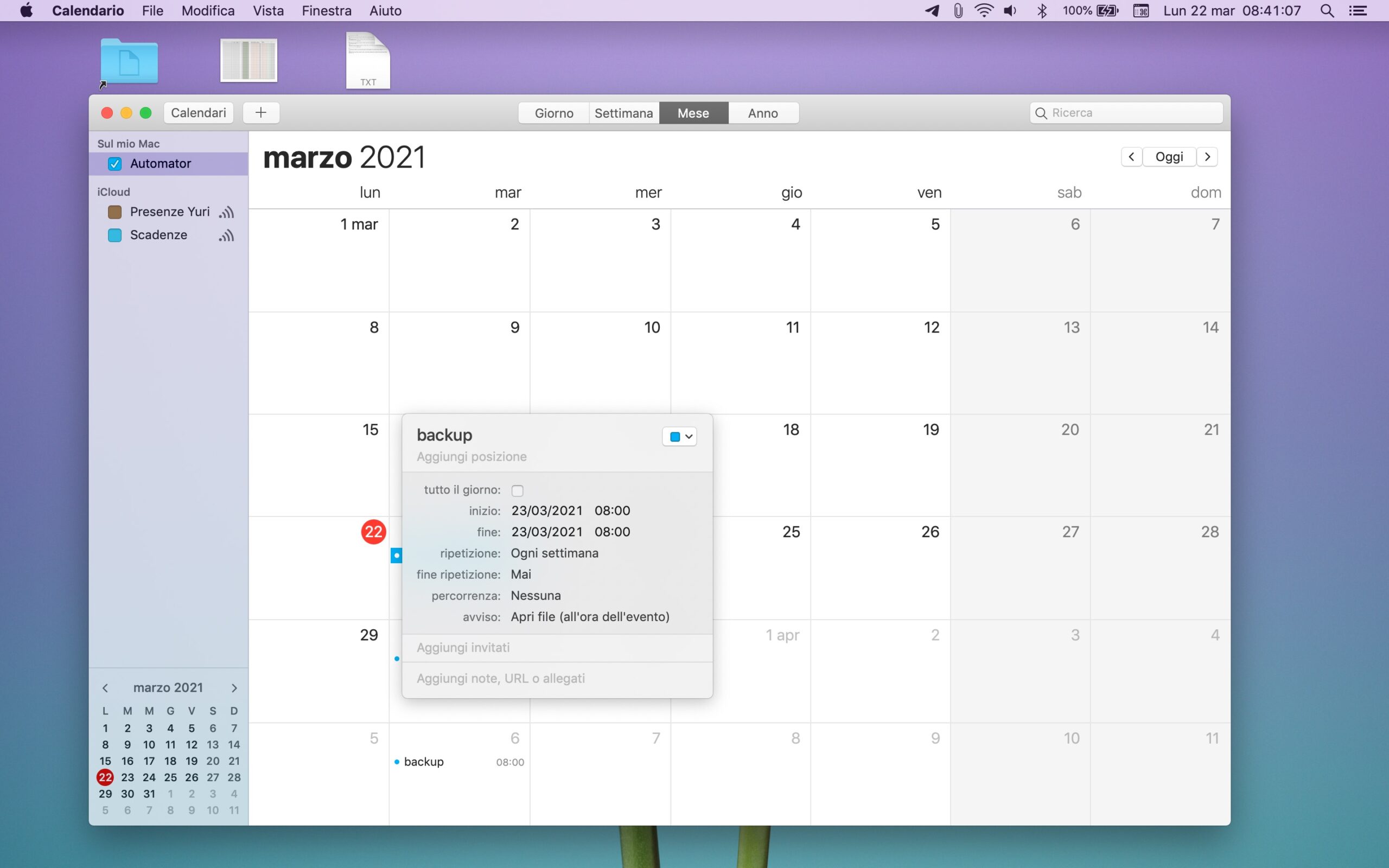The height and width of the screenshot is (868, 1389).
Task: Click the plus button to add event
Action: [x=260, y=112]
